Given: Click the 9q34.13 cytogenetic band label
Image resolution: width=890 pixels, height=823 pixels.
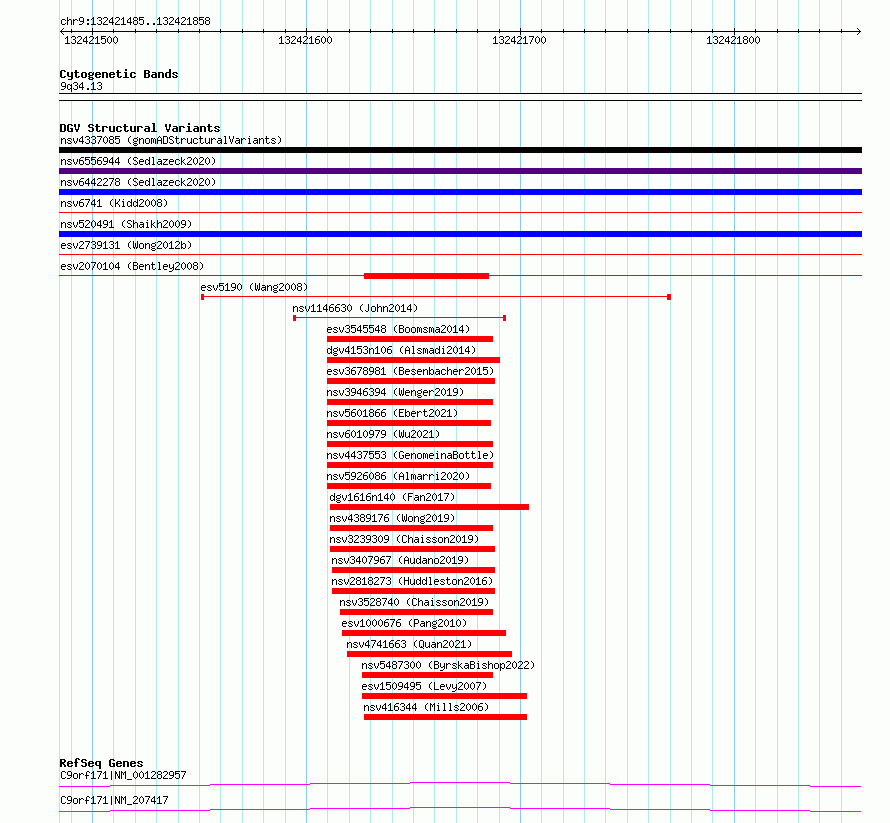Looking at the screenshot, I should [81, 86].
